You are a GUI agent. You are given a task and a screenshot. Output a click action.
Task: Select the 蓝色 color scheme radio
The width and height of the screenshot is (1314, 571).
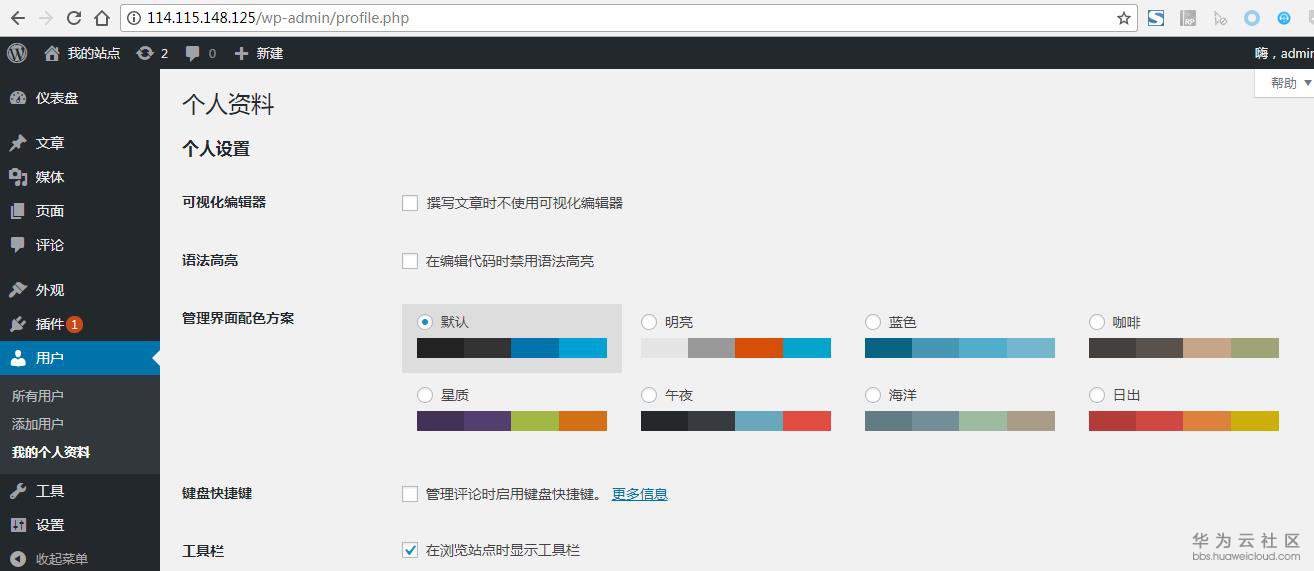[x=873, y=322]
